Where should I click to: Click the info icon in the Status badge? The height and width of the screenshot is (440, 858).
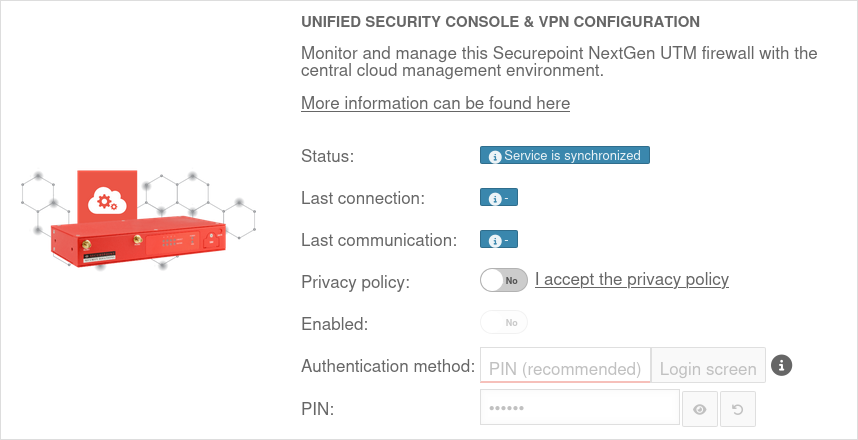pyautogui.click(x=494, y=156)
